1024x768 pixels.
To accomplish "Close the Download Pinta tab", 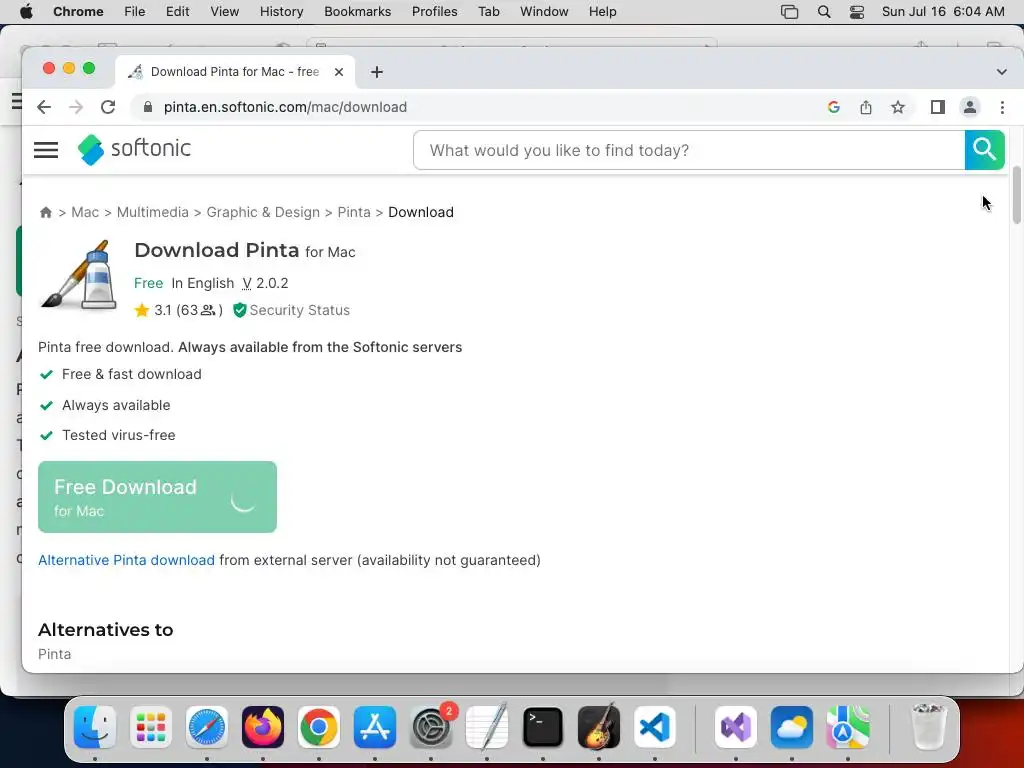I will 338,72.
